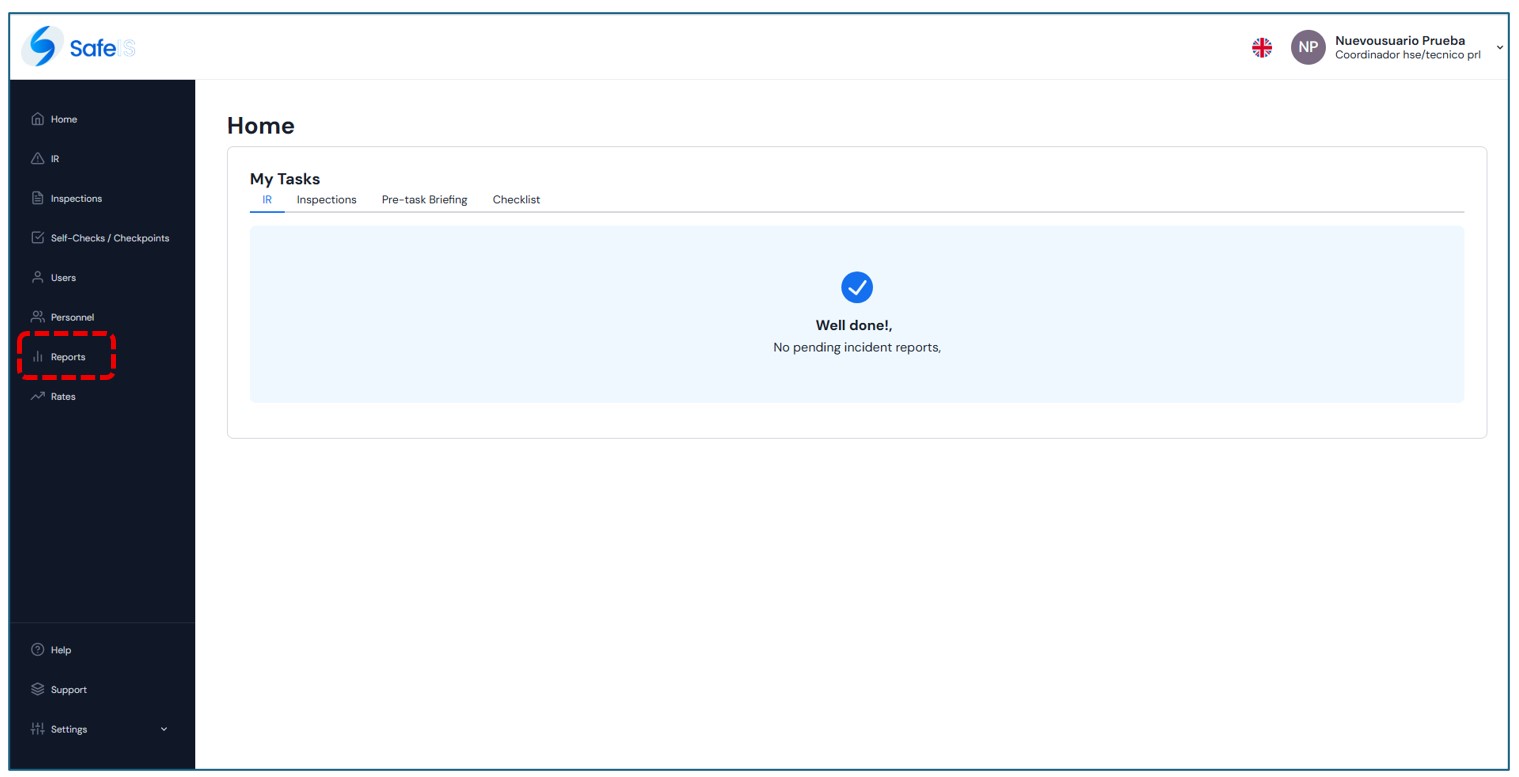Switch to the Pre-task Briefing tab
Viewport: 1519px width, 777px height.
click(x=424, y=200)
